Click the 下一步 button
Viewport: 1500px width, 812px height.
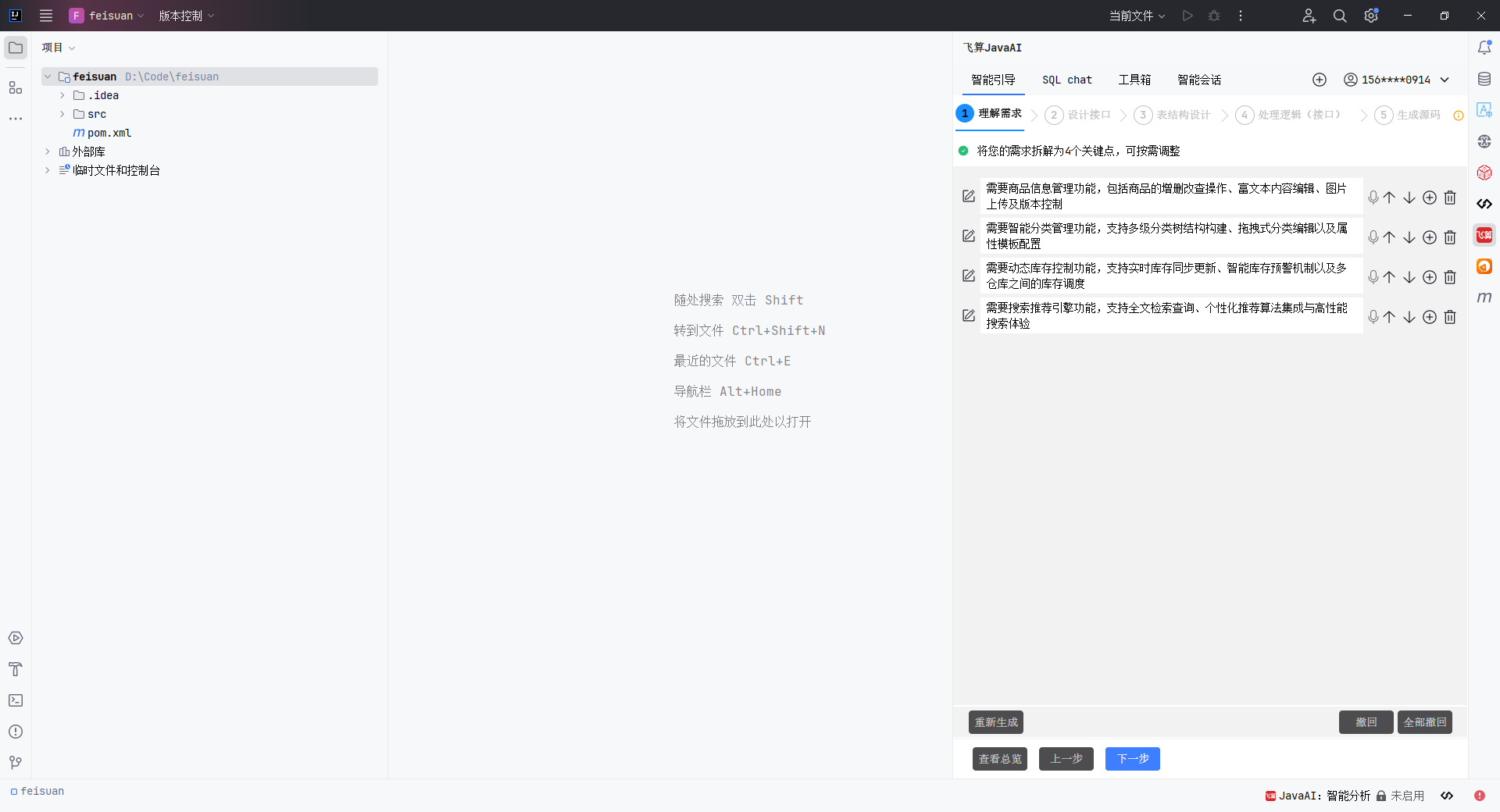point(1132,759)
